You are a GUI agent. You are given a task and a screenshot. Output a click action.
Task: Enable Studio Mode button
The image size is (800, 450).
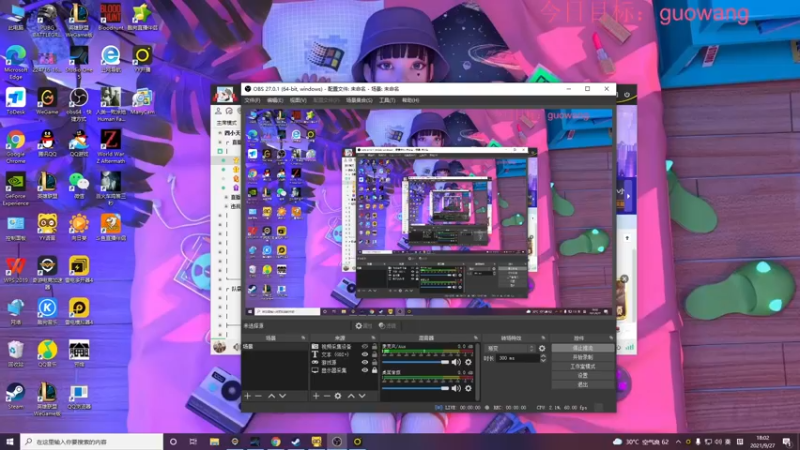(x=583, y=366)
